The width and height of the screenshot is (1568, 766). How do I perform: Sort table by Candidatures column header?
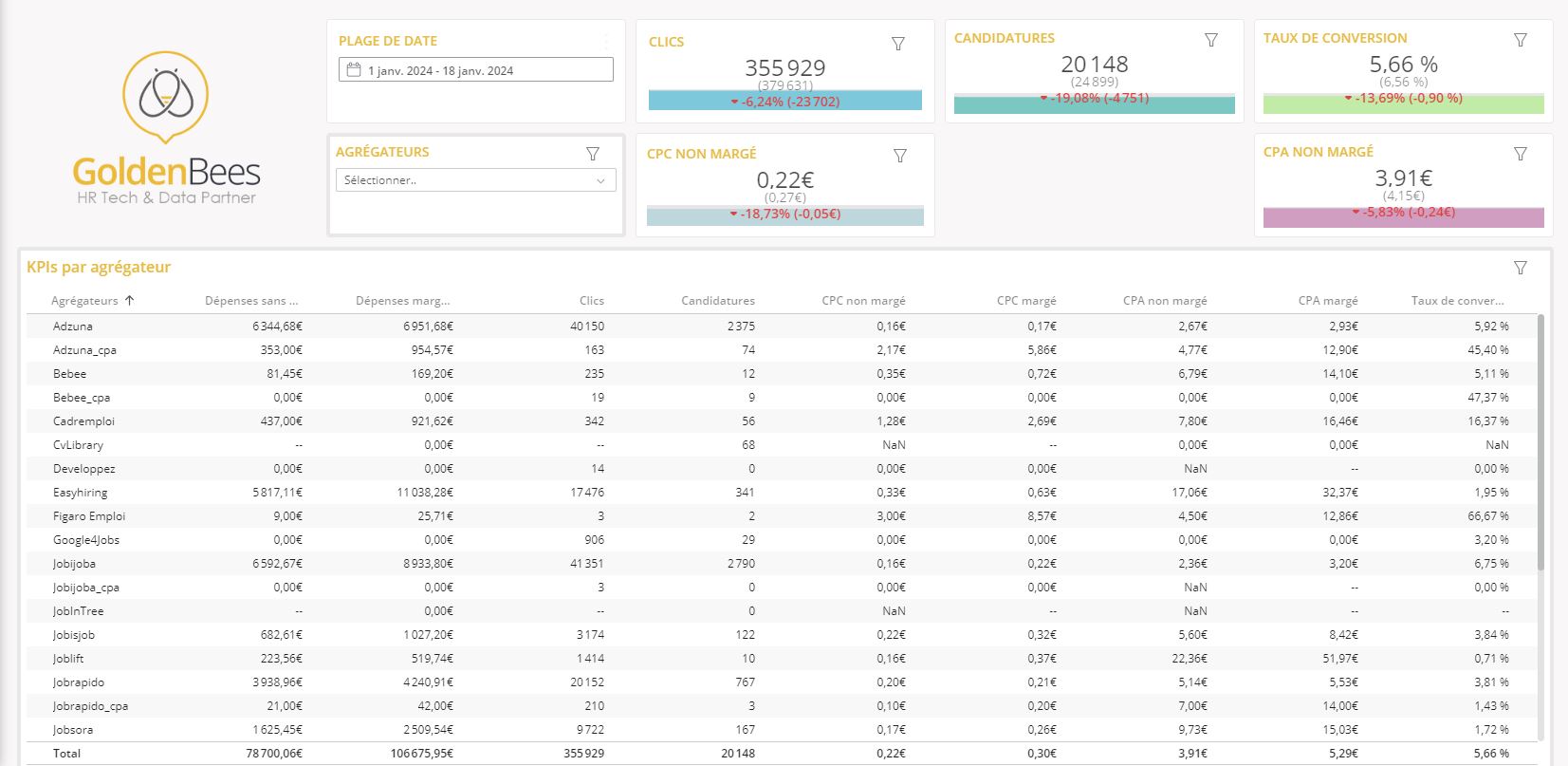(x=718, y=301)
